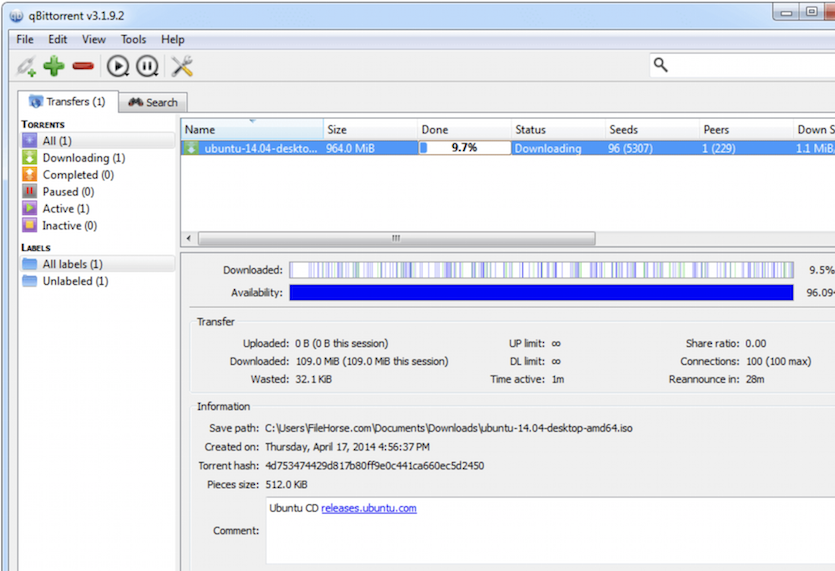Screen dimensions: 835x571
Task: Resume torrents with the play icon
Action: pos(118,66)
